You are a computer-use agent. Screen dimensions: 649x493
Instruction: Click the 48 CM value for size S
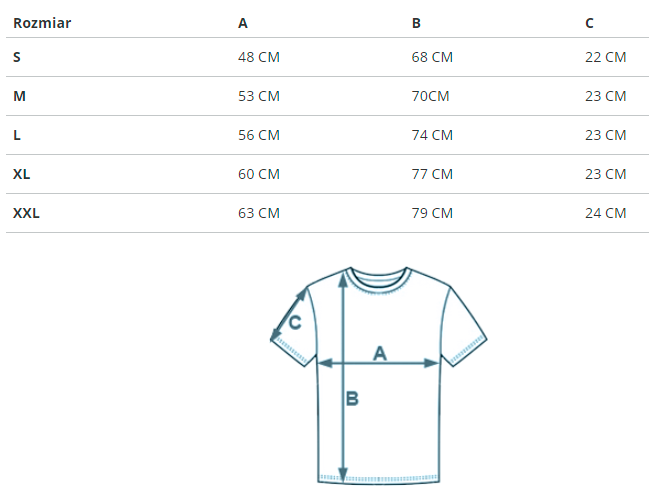(x=258, y=57)
